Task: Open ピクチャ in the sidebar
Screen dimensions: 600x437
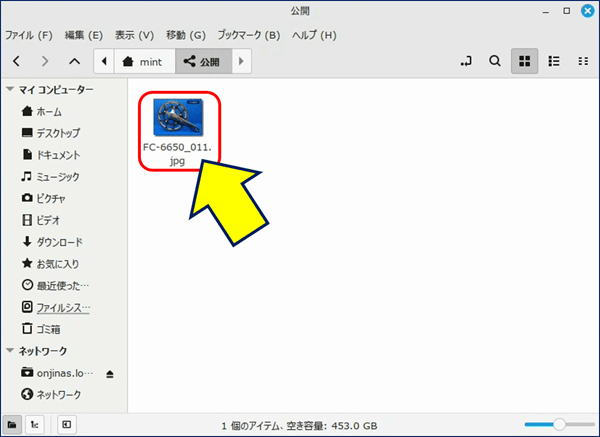Action: click(x=43, y=199)
